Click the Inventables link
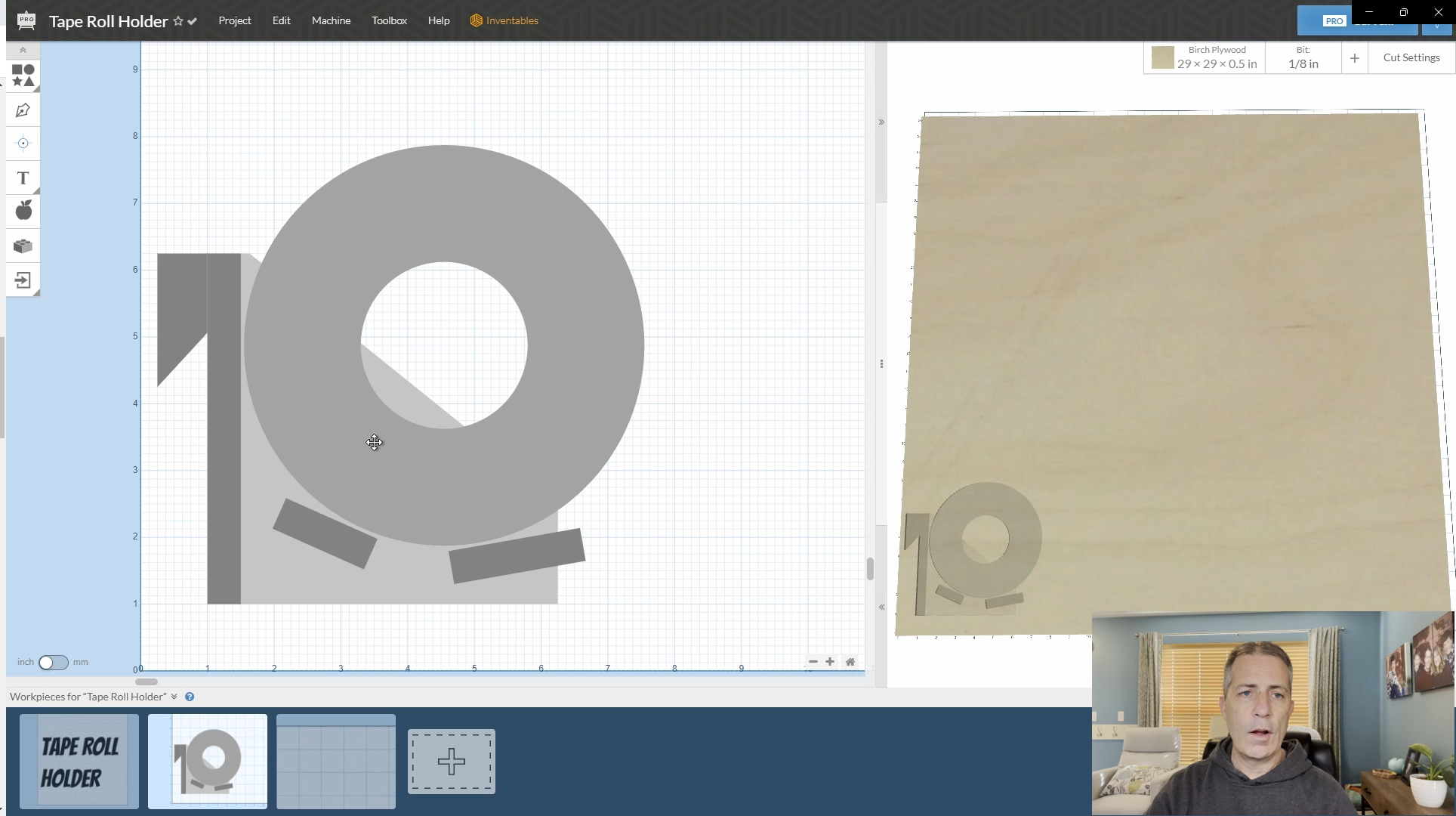Image resolution: width=1456 pixels, height=816 pixels. point(504,20)
